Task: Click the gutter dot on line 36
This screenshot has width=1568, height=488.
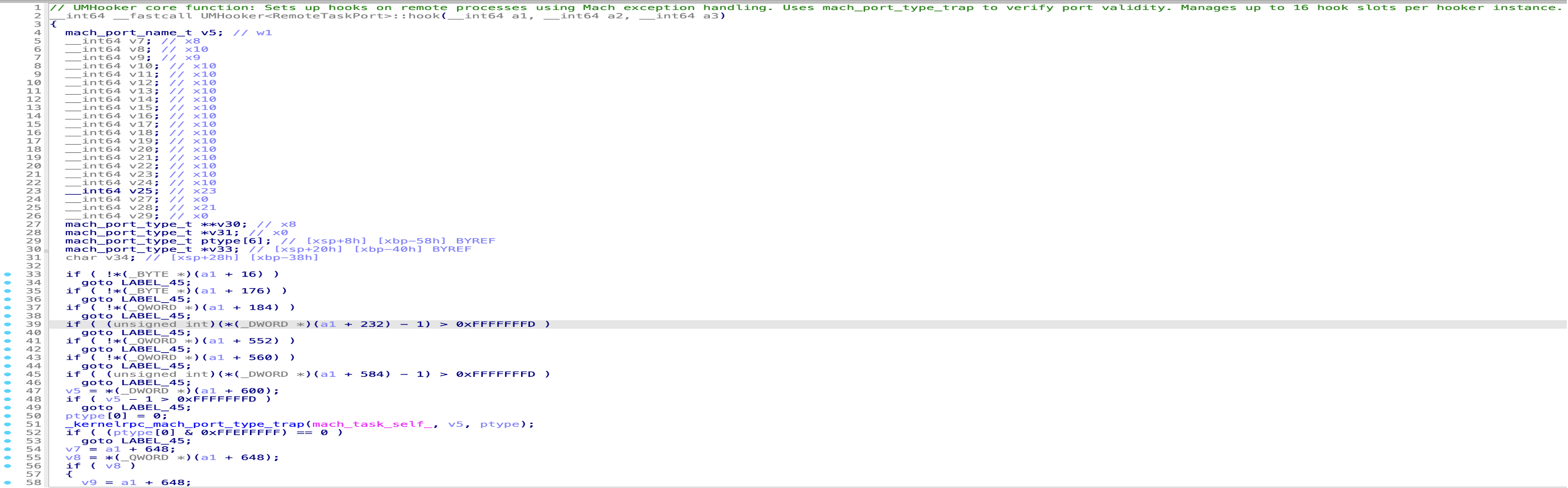Action: point(7,299)
